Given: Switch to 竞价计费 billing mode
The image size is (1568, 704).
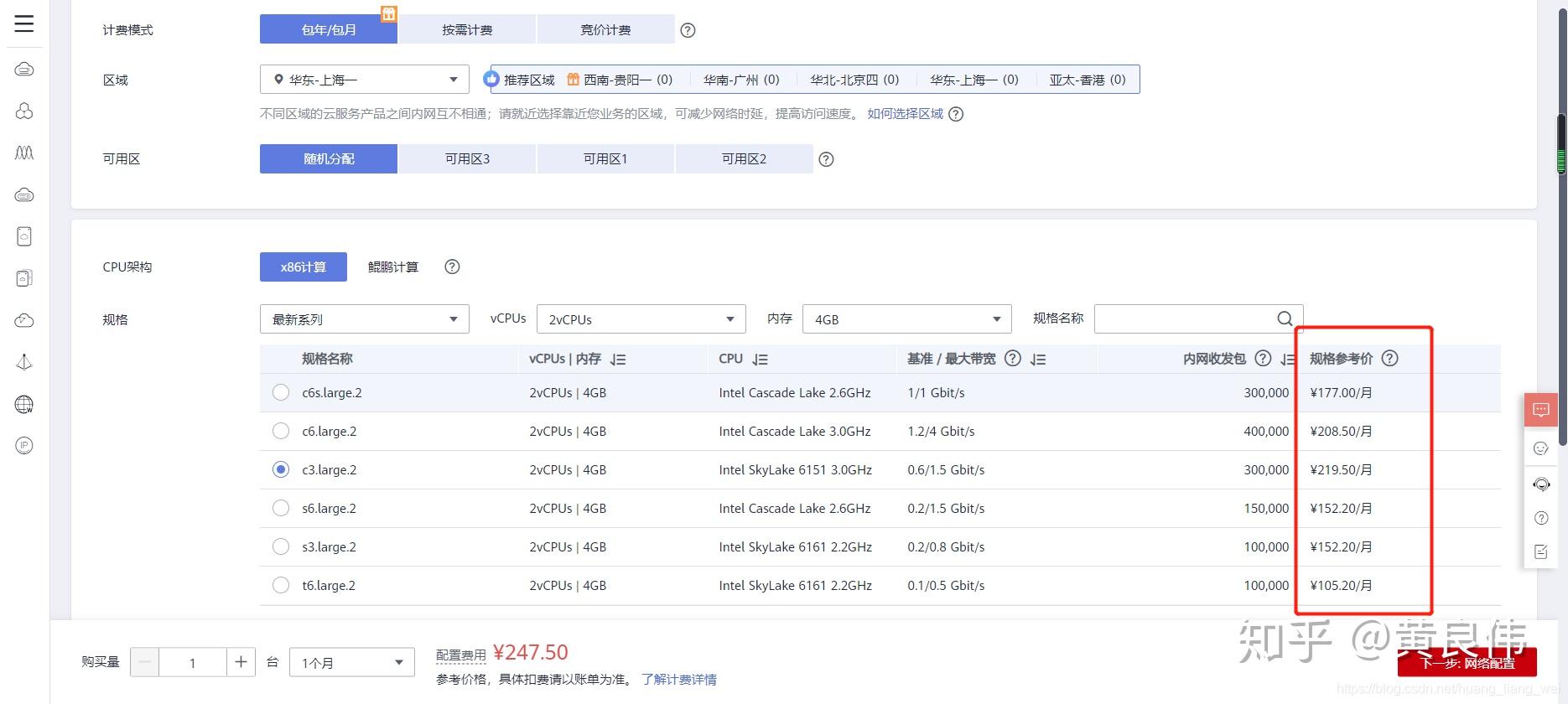Looking at the screenshot, I should [x=605, y=29].
